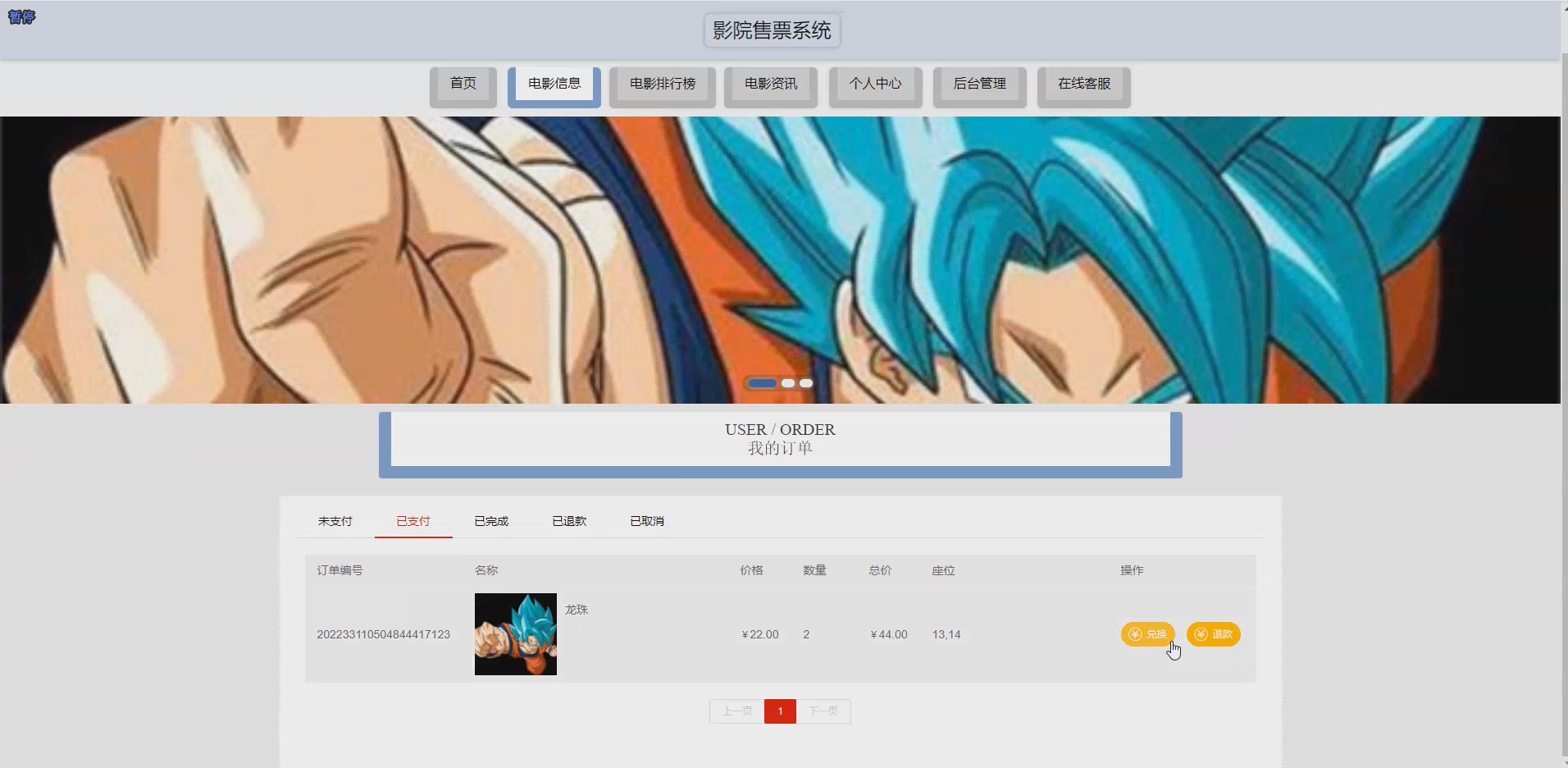Select the 已支付 orders tab
The width and height of the screenshot is (1568, 768).
[x=413, y=521]
